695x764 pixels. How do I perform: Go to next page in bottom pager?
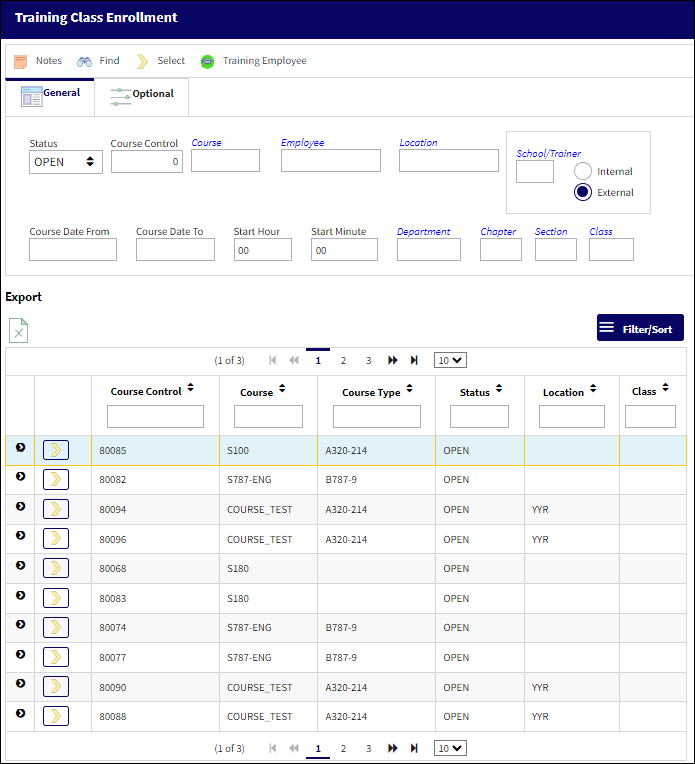tap(392, 748)
